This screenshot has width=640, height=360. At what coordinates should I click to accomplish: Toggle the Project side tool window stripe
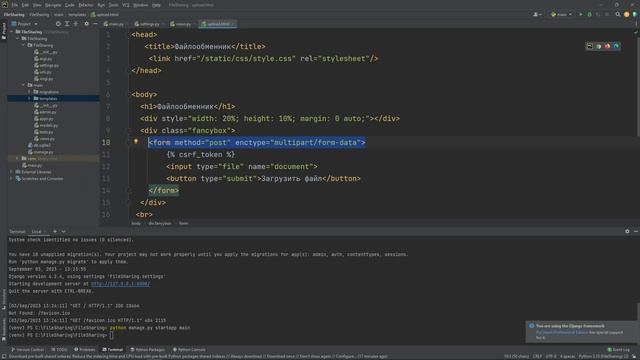3,31
